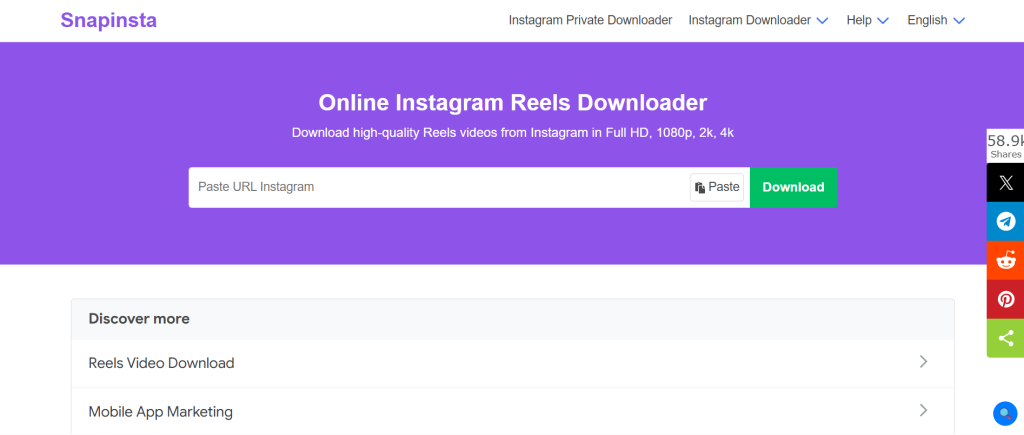Open Reels Video Download entry

513,363
